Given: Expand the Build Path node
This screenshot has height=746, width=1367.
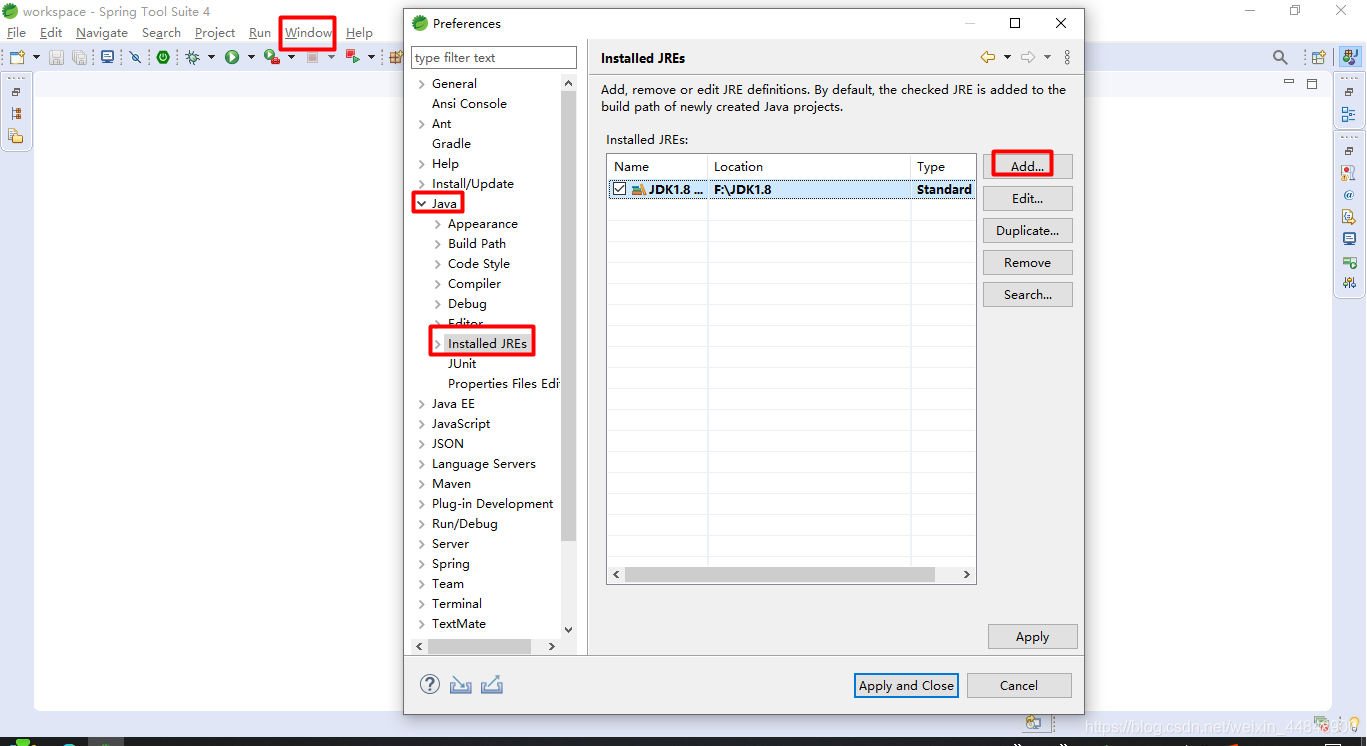Looking at the screenshot, I should click(438, 244).
